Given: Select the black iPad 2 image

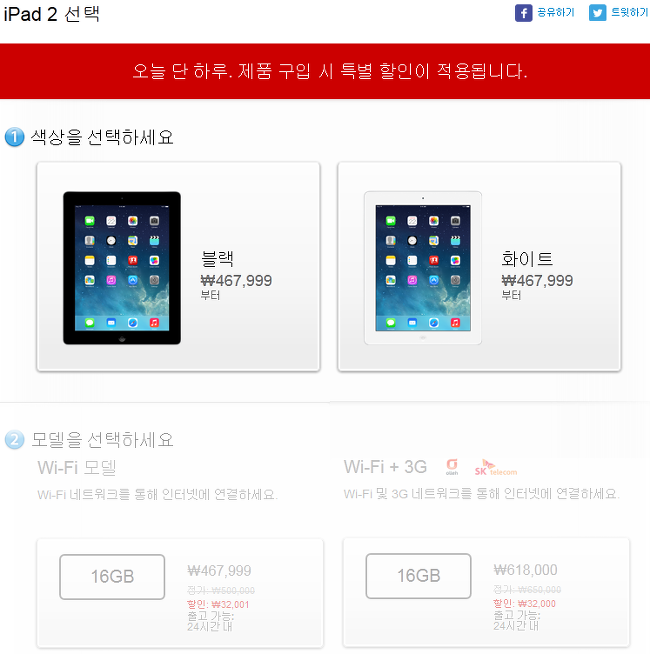Looking at the screenshot, I should coord(122,268).
